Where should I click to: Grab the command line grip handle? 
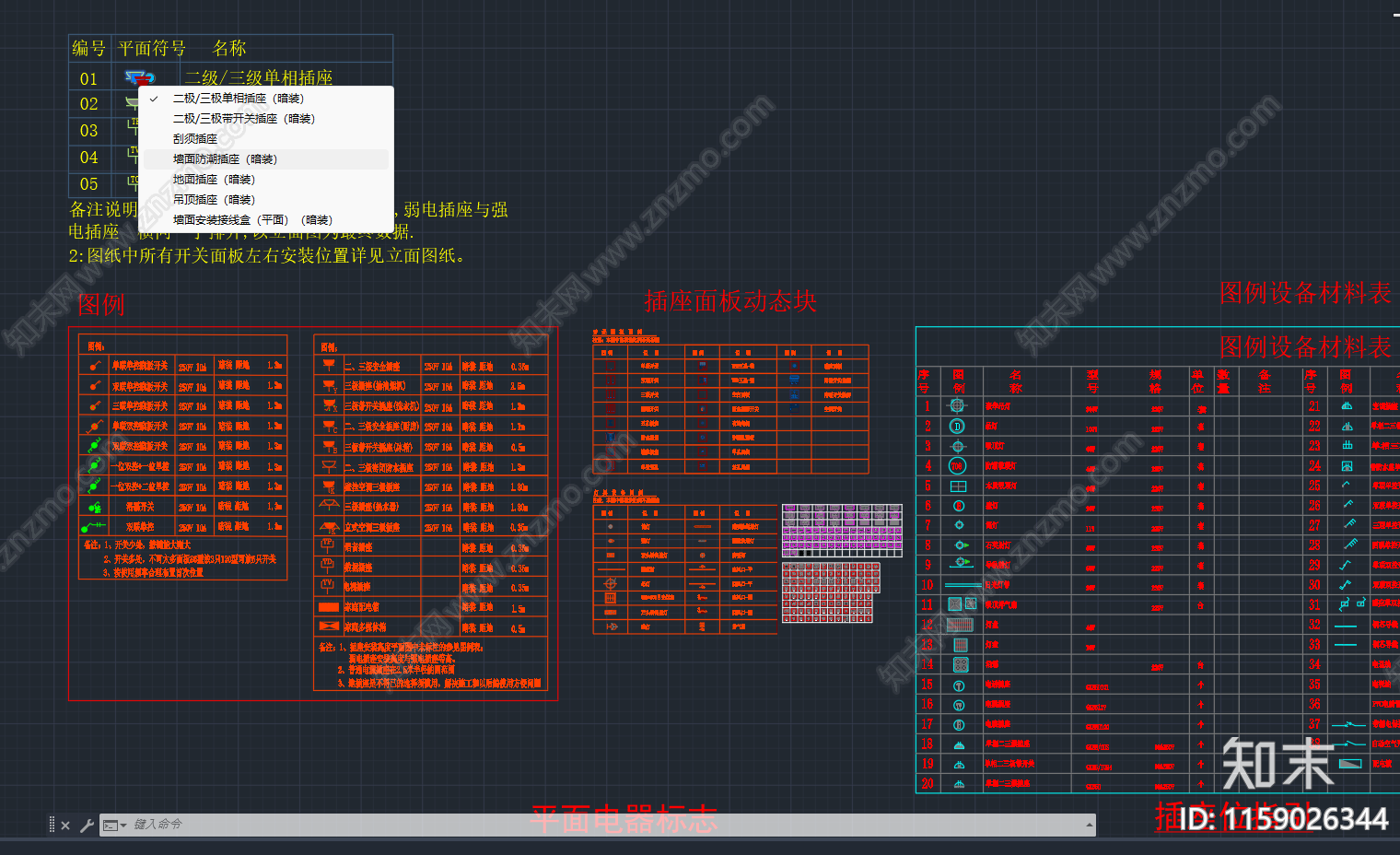(x=52, y=825)
